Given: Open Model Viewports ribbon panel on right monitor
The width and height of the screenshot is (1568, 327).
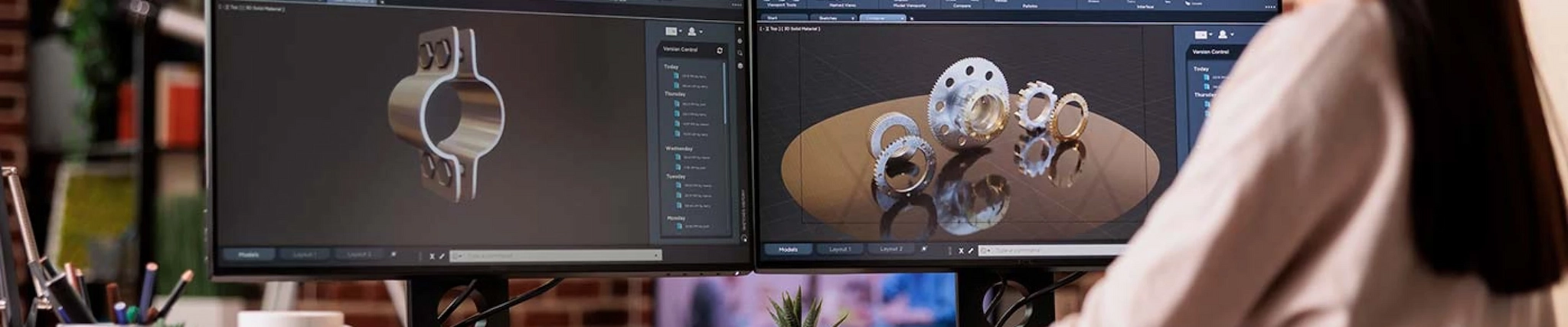Looking at the screenshot, I should tap(910, 5).
